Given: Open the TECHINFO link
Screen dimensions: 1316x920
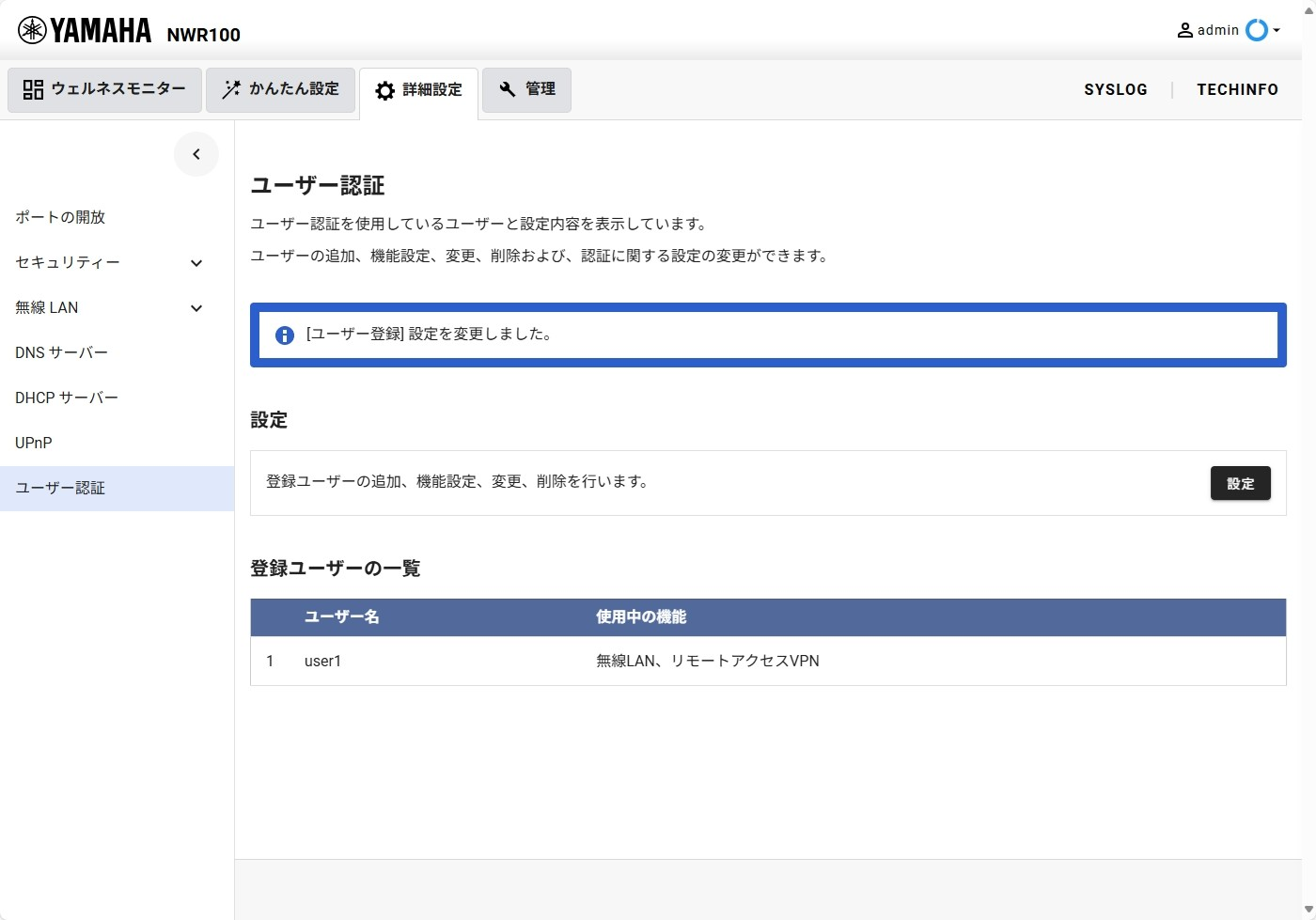Looking at the screenshot, I should click(1237, 89).
